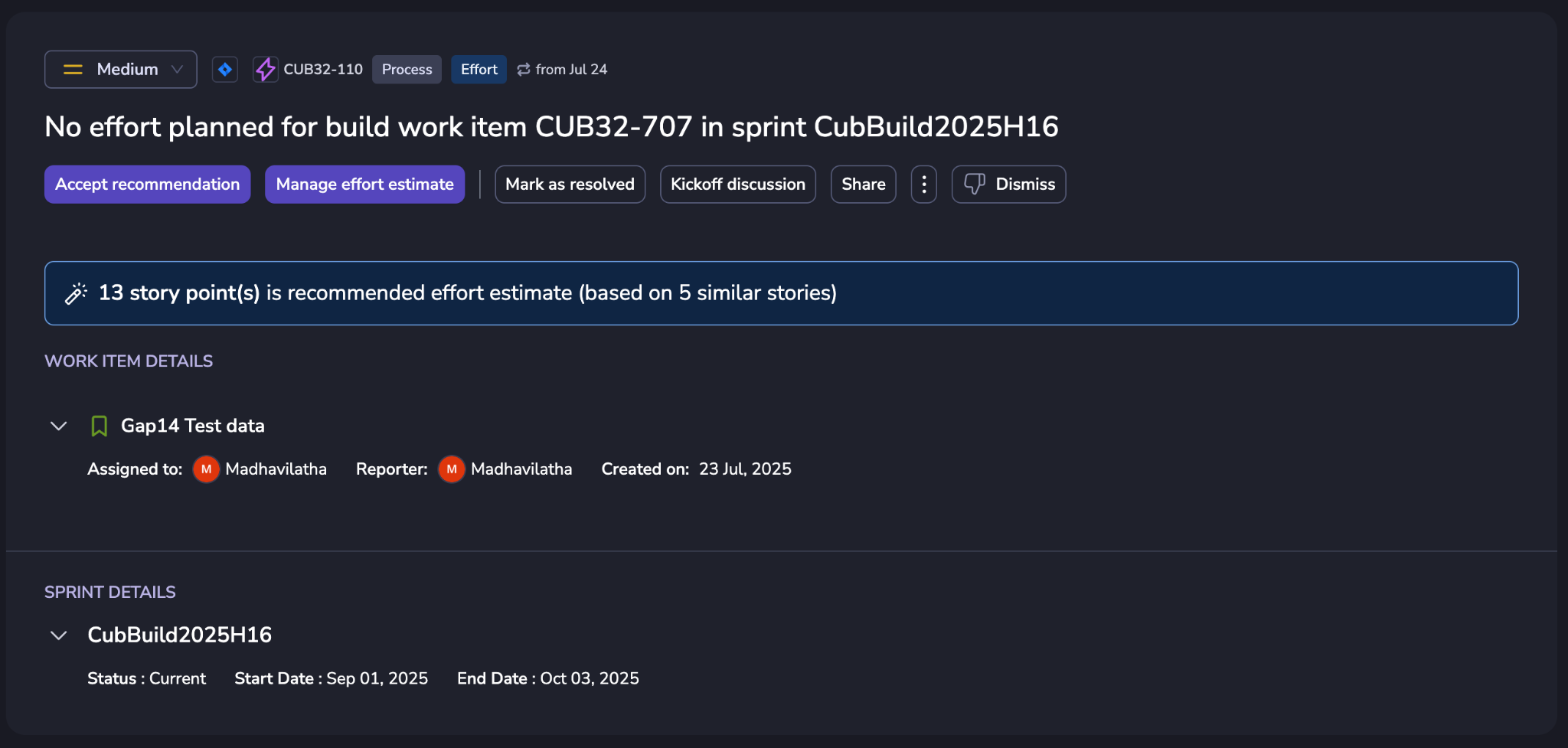The width and height of the screenshot is (1568, 748).
Task: Click the assignee Madhavilatha avatar
Action: (206, 469)
